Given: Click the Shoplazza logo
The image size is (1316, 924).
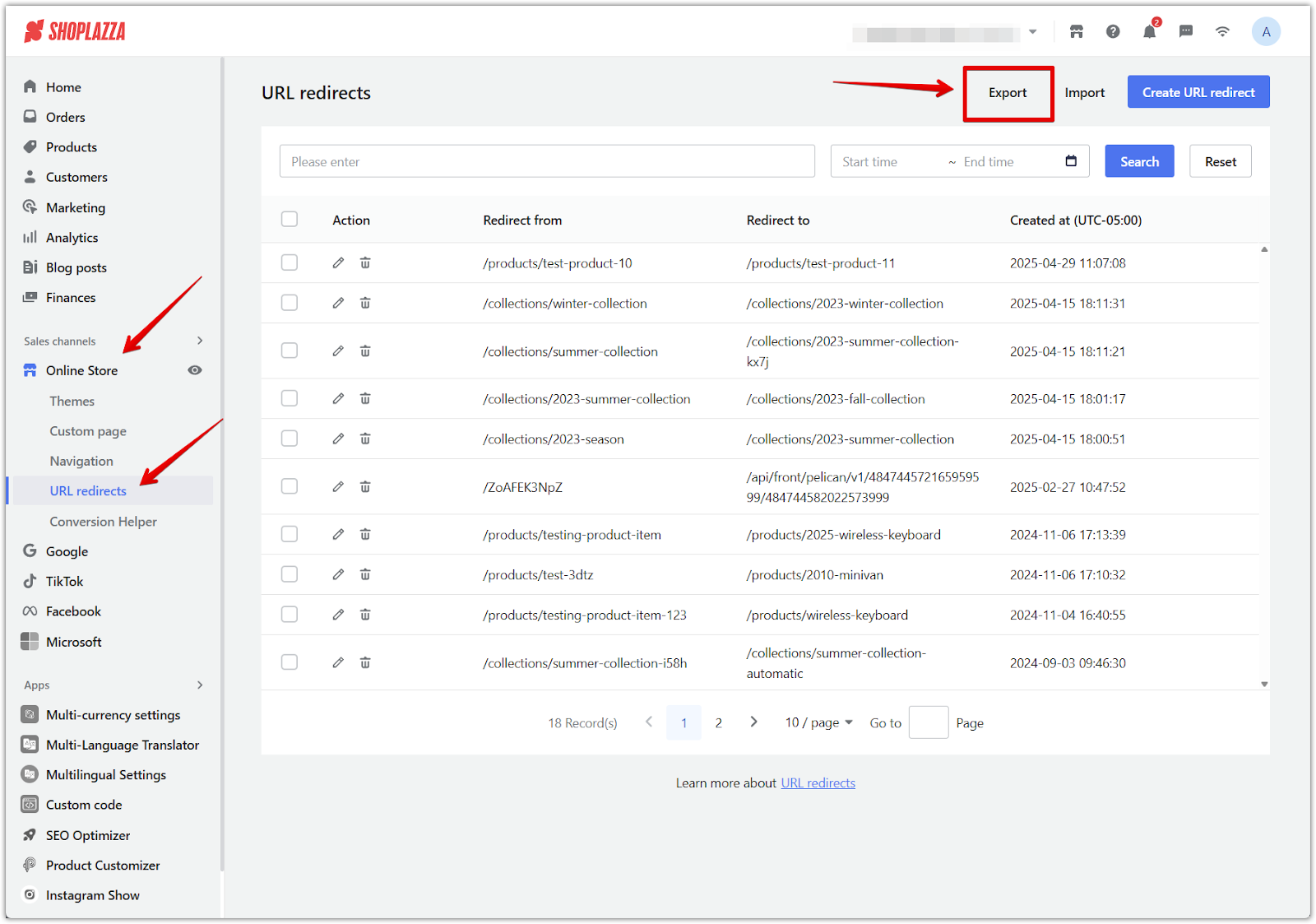Looking at the screenshot, I should [x=75, y=32].
